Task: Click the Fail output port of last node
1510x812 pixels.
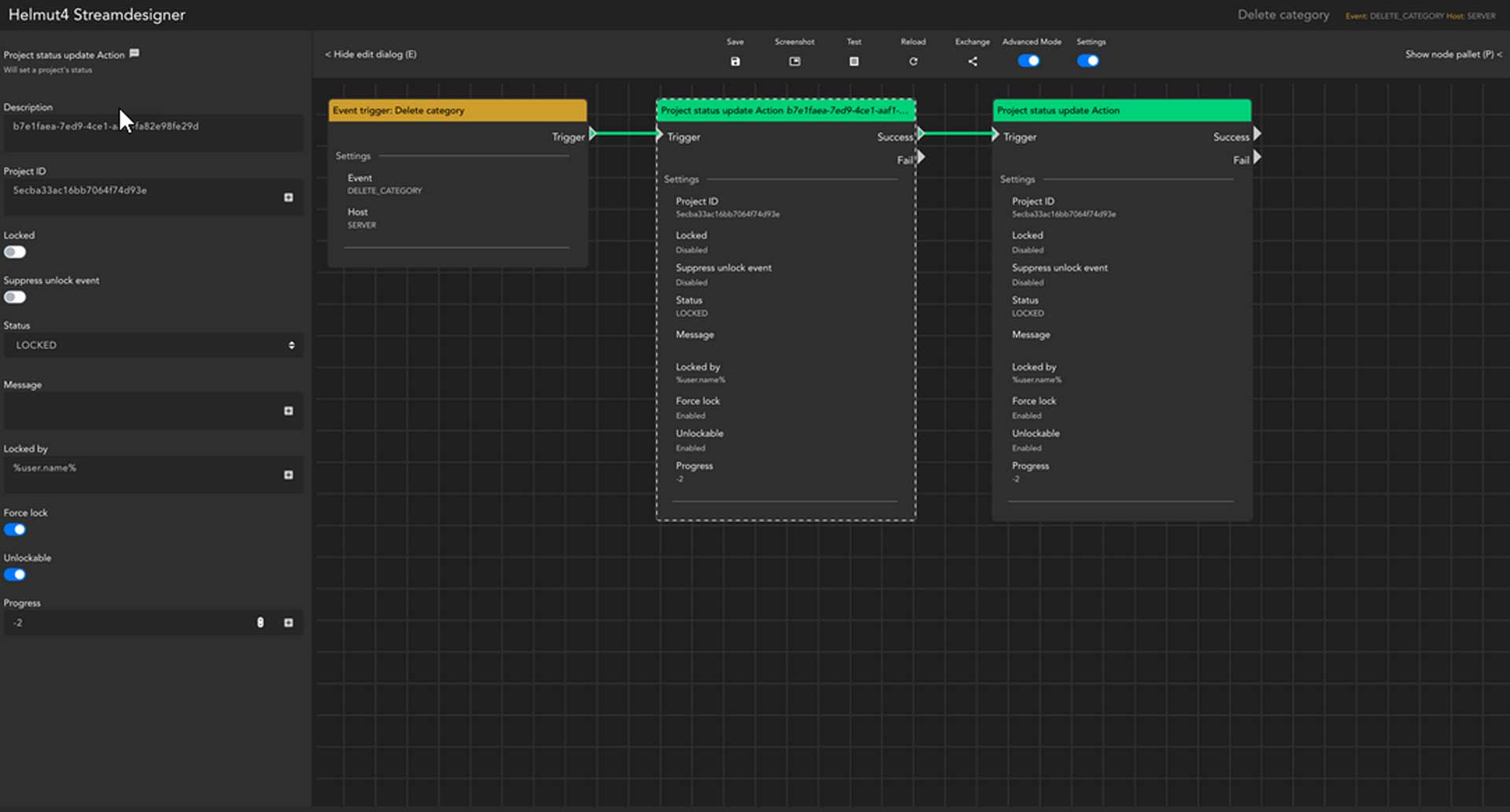Action: pos(1257,158)
